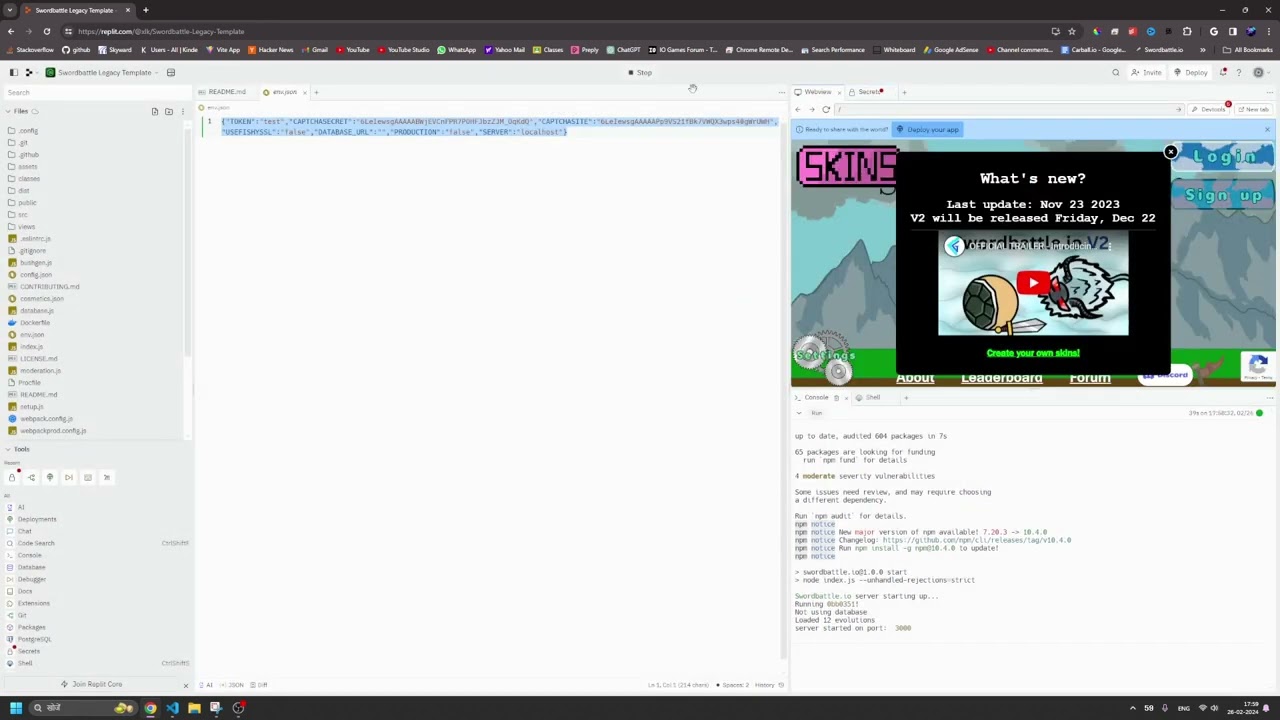Screen dimensions: 1280x720
Task: Reload the webview with refresh icon
Action: click(826, 109)
